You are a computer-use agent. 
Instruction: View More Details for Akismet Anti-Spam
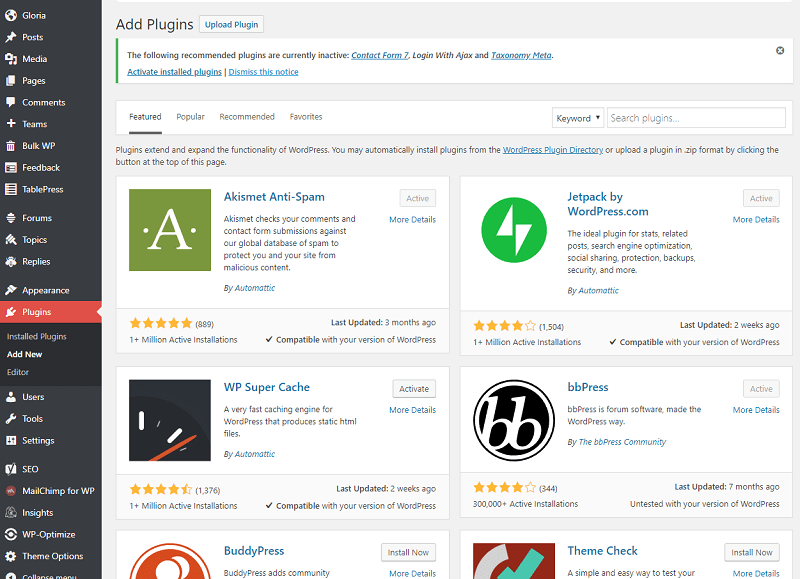coord(412,220)
